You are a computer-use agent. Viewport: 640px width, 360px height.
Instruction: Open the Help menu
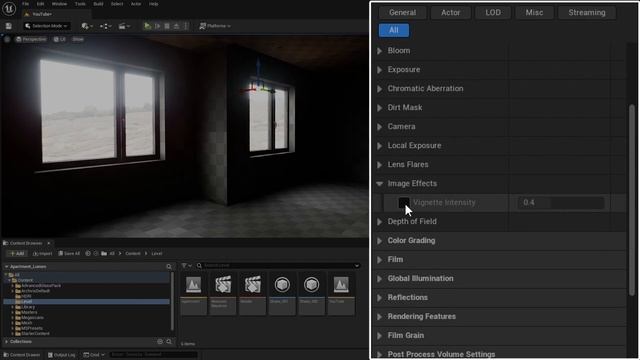point(153,4)
